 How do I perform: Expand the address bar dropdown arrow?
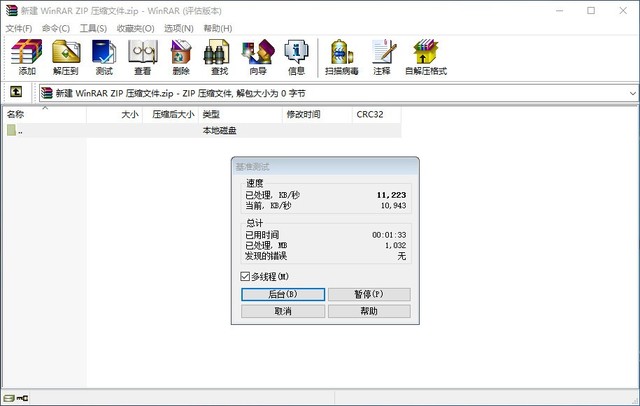[x=632, y=93]
